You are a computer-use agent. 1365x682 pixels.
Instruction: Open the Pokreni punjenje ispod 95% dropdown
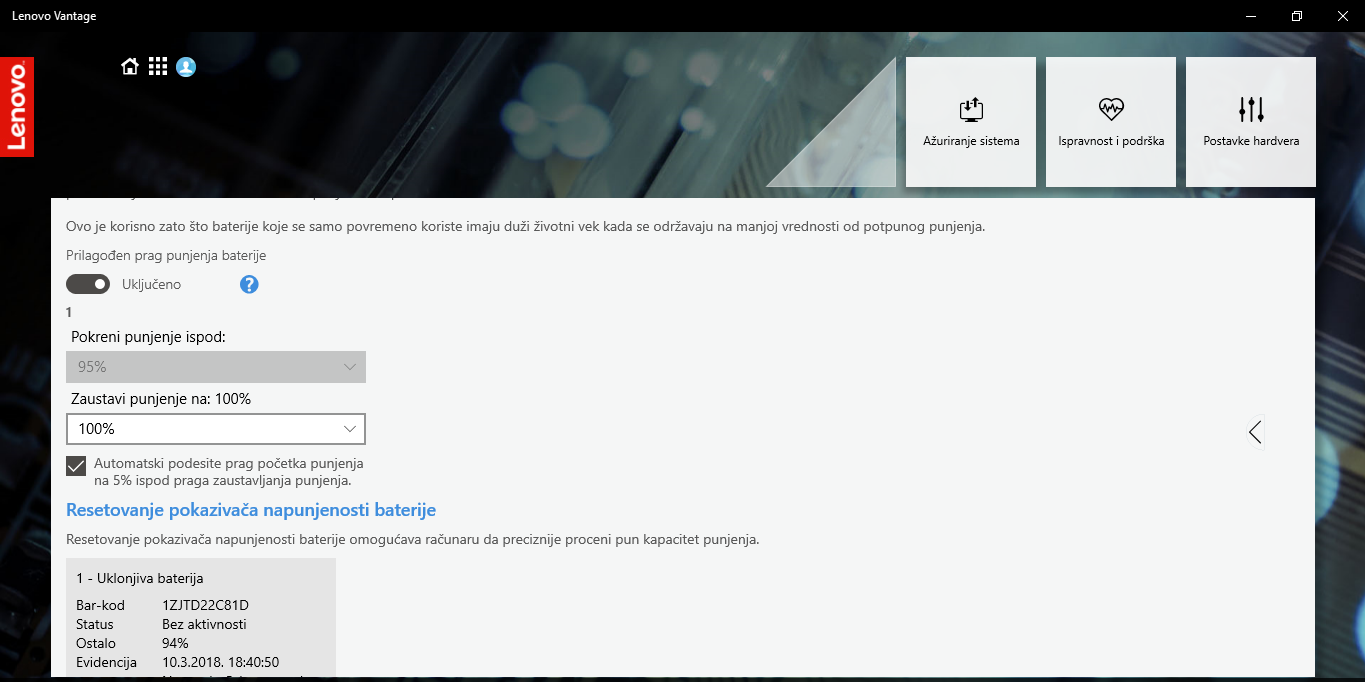point(216,367)
